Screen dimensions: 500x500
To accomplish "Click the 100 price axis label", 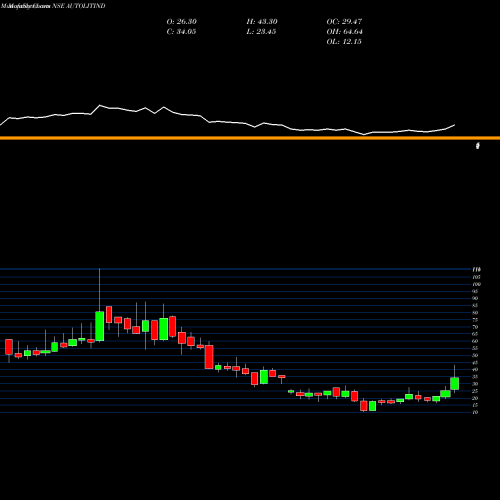I will pyautogui.click(x=476, y=284).
